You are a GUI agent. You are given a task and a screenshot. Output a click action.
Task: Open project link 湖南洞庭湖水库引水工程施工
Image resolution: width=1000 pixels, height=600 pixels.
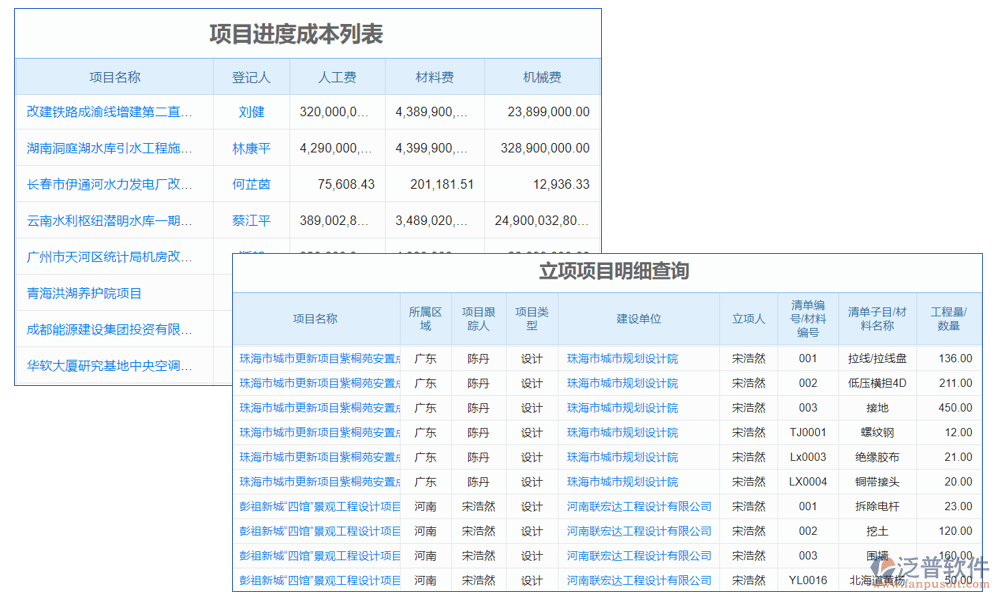pyautogui.click(x=107, y=148)
